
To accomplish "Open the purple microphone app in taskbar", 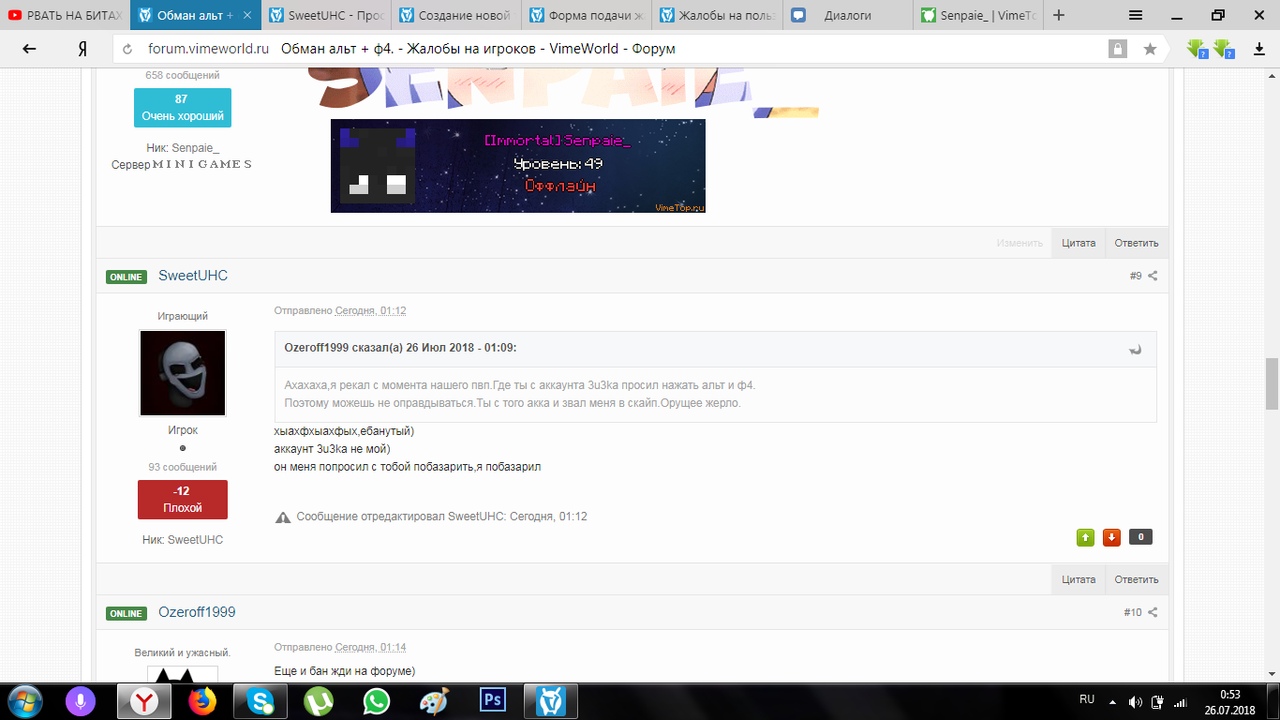I will point(80,702).
